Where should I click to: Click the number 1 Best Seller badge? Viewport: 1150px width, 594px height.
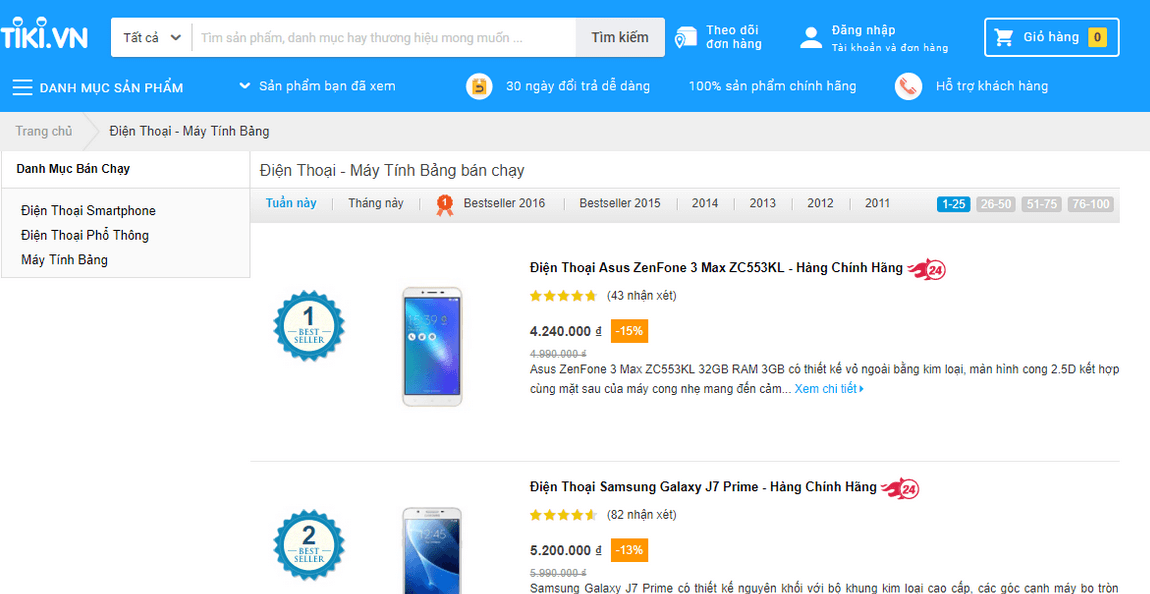click(x=309, y=326)
